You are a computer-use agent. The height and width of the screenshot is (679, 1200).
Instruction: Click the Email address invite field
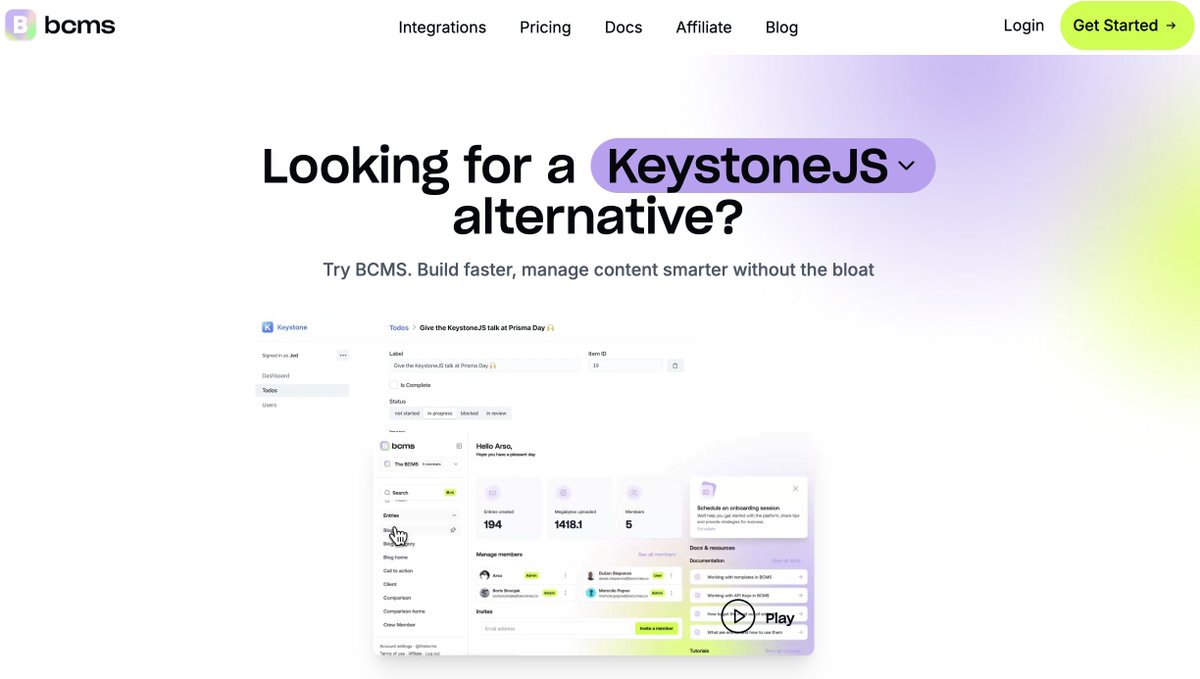(x=555, y=629)
